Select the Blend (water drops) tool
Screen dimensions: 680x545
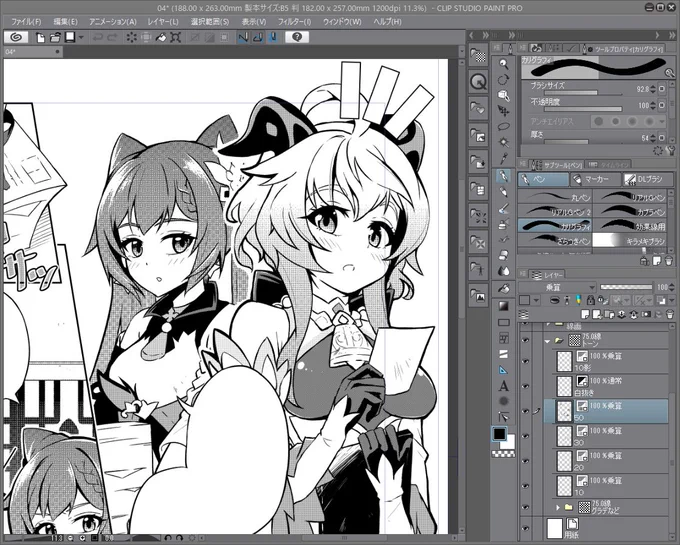[503, 271]
